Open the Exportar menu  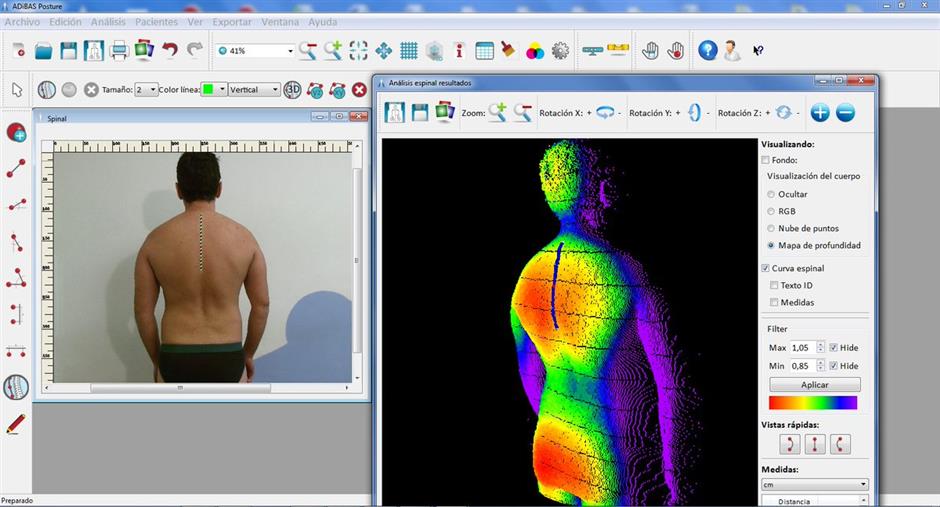click(x=232, y=22)
